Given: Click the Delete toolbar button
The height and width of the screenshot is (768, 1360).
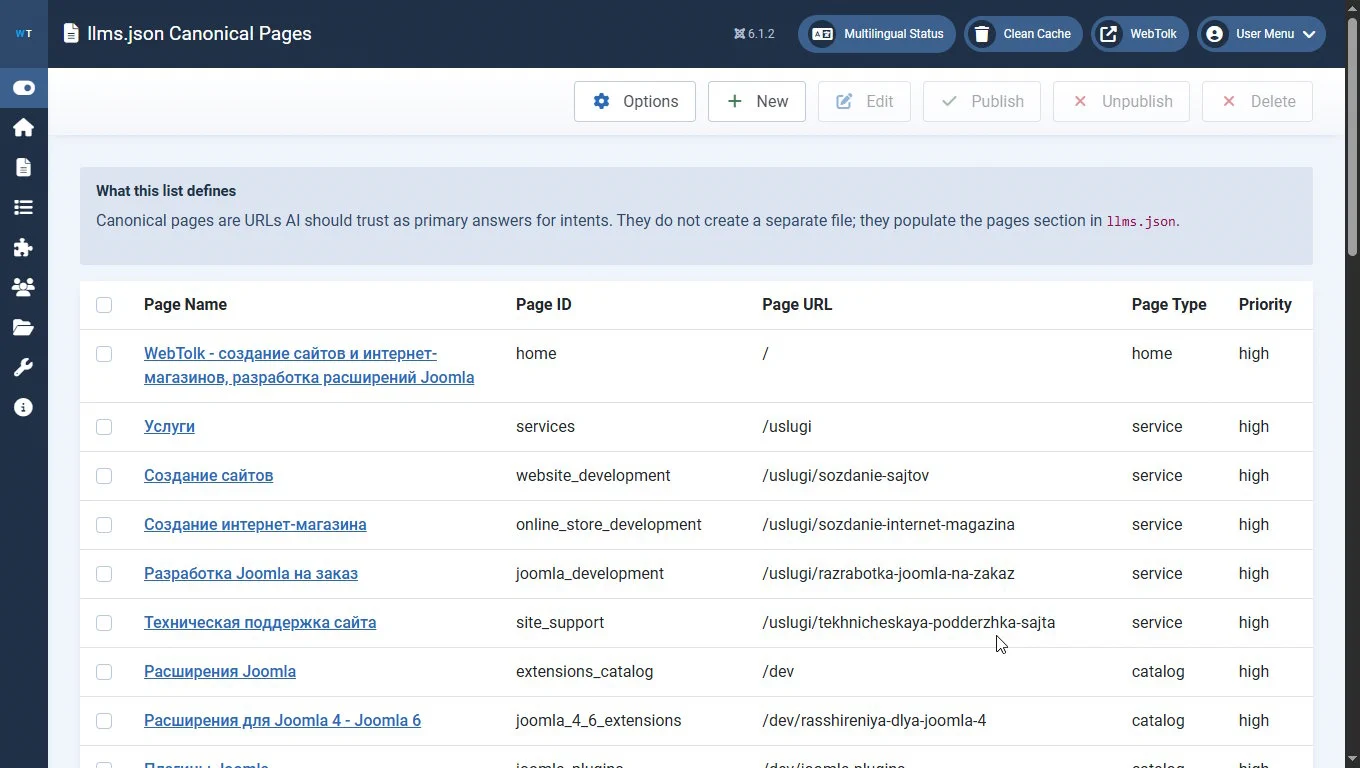Looking at the screenshot, I should coord(1258,102).
